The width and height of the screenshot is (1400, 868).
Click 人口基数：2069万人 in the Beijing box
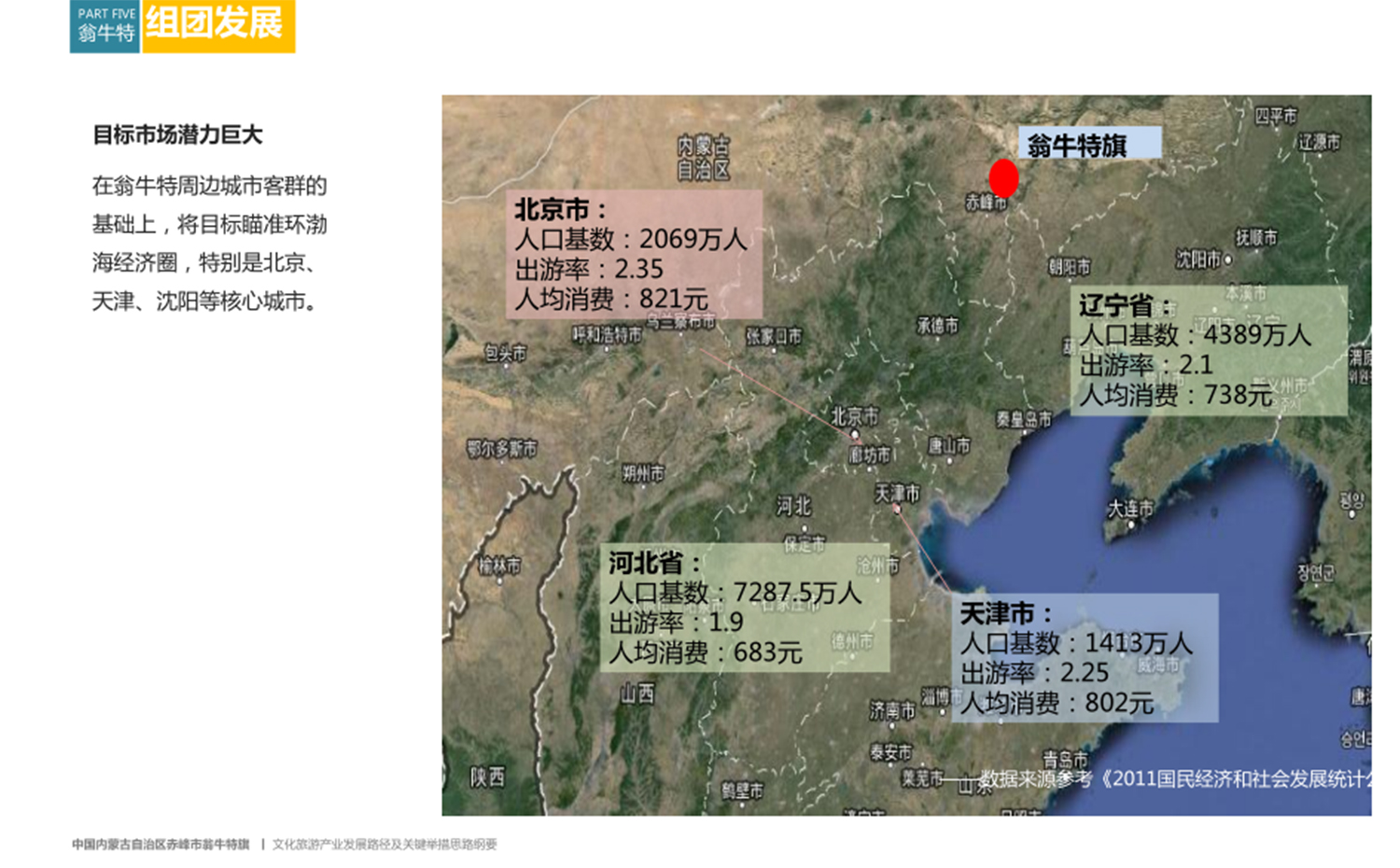[x=631, y=239]
